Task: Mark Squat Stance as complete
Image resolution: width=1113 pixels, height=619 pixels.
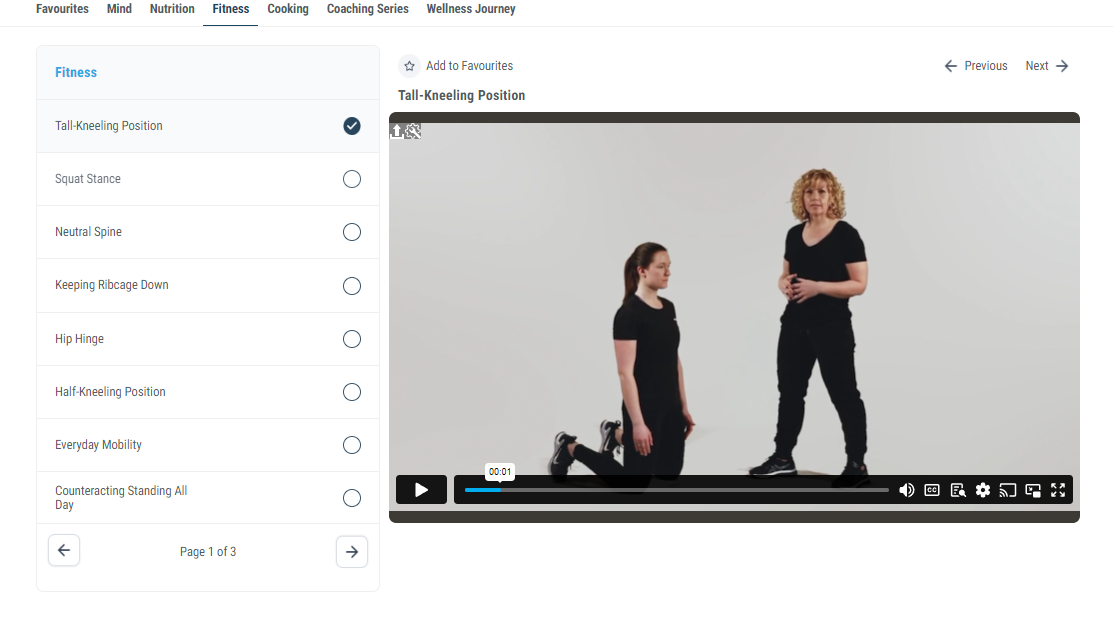Action: point(352,179)
